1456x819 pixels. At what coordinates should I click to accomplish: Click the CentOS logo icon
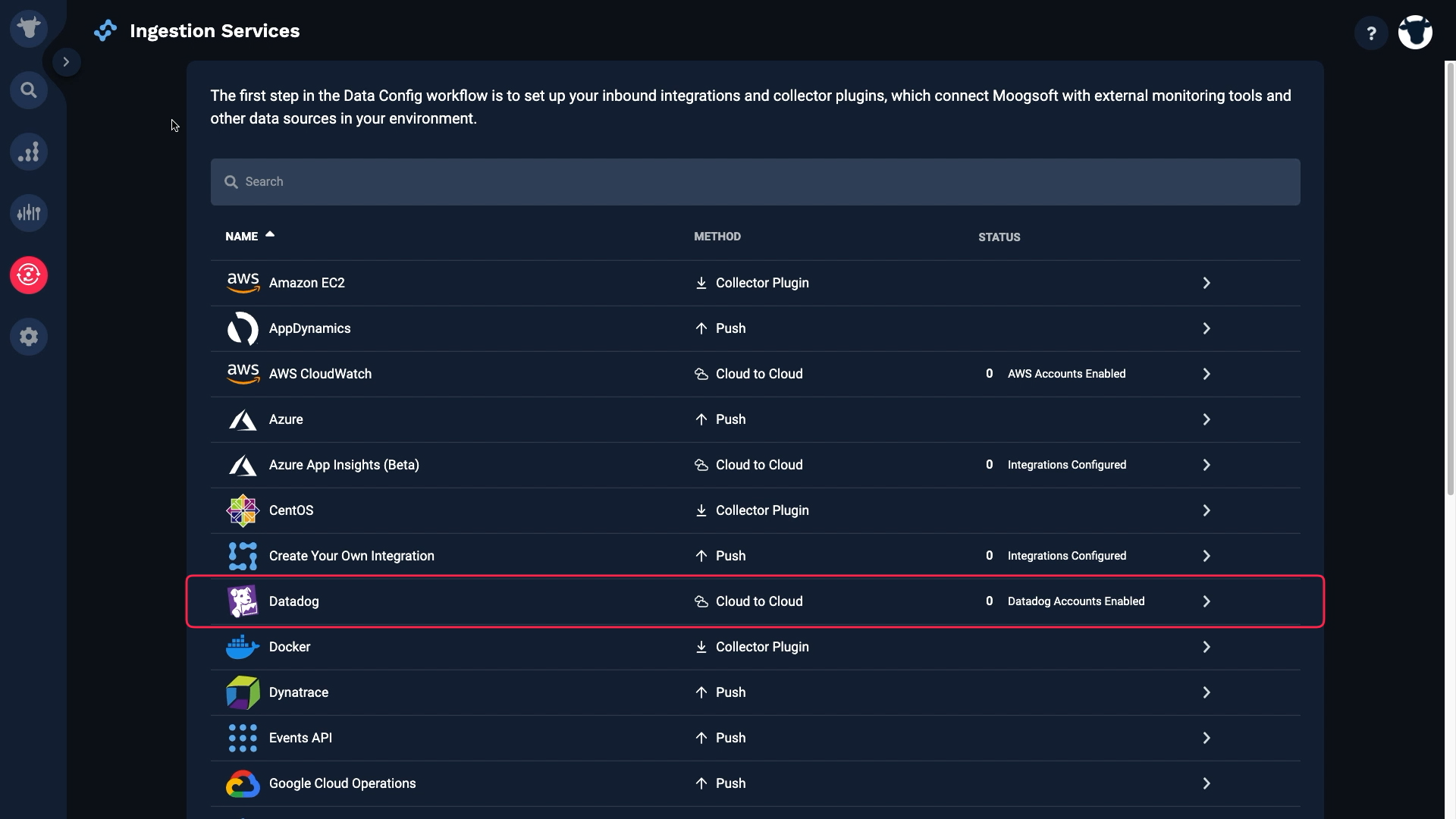[x=243, y=510]
